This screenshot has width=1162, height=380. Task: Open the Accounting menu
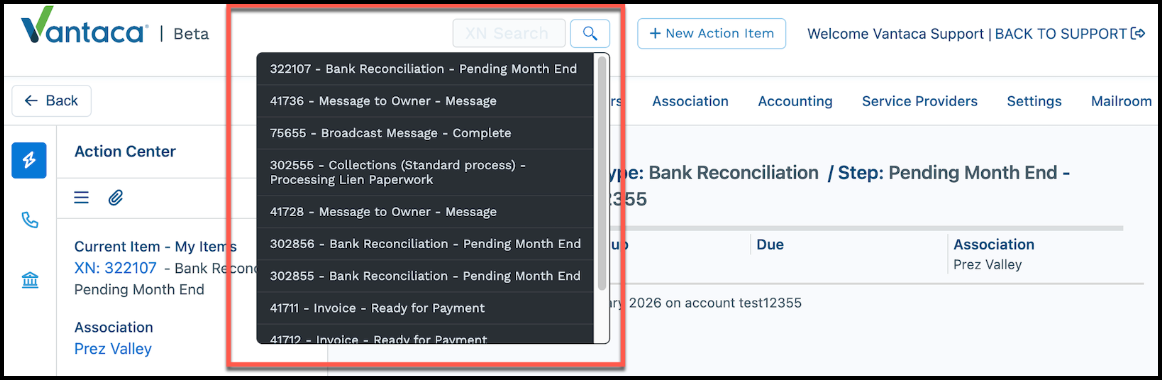(x=795, y=101)
